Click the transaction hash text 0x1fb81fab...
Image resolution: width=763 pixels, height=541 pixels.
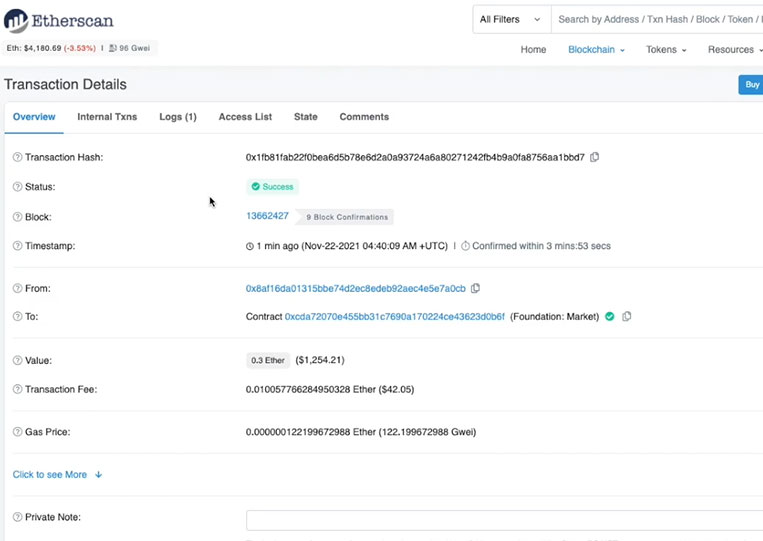(415, 157)
